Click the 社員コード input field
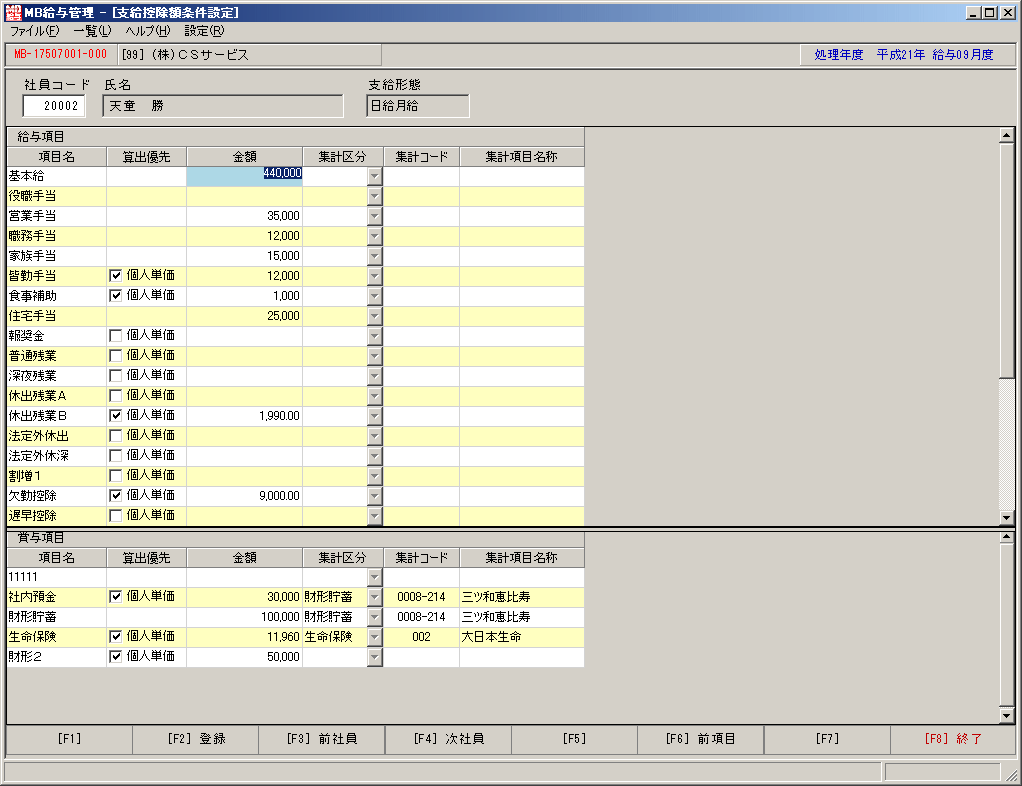Viewport: 1022px width, 786px height. pyautogui.click(x=54, y=106)
